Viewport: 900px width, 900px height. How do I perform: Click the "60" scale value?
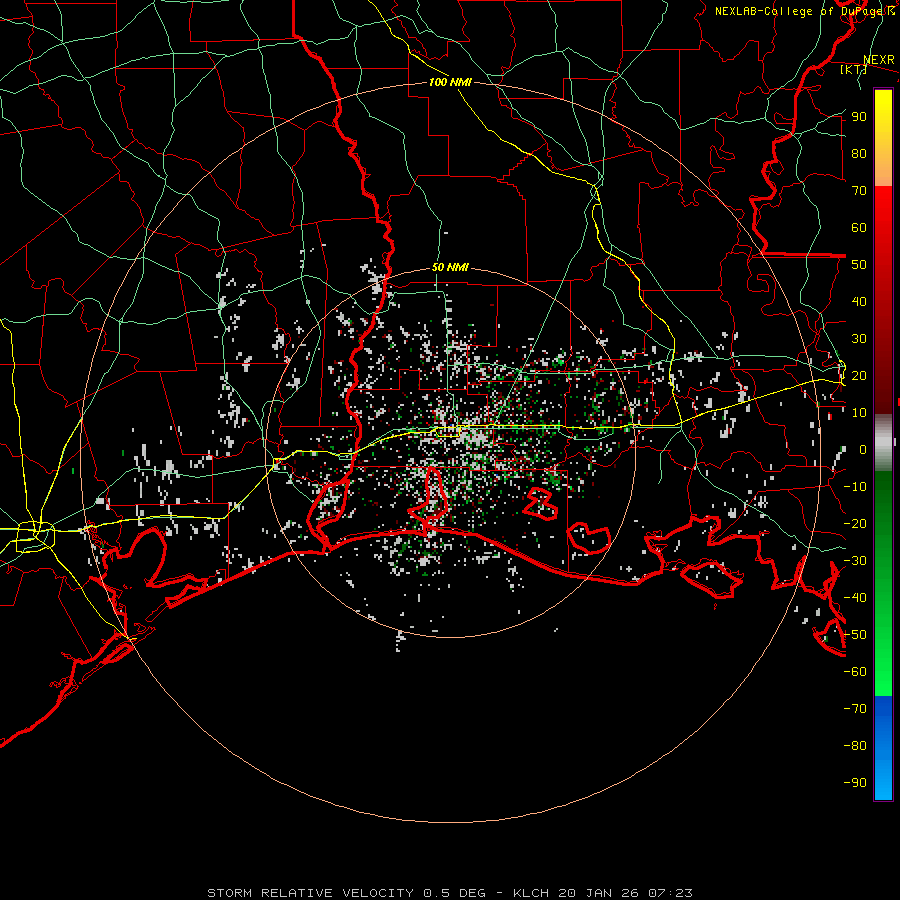click(x=859, y=227)
